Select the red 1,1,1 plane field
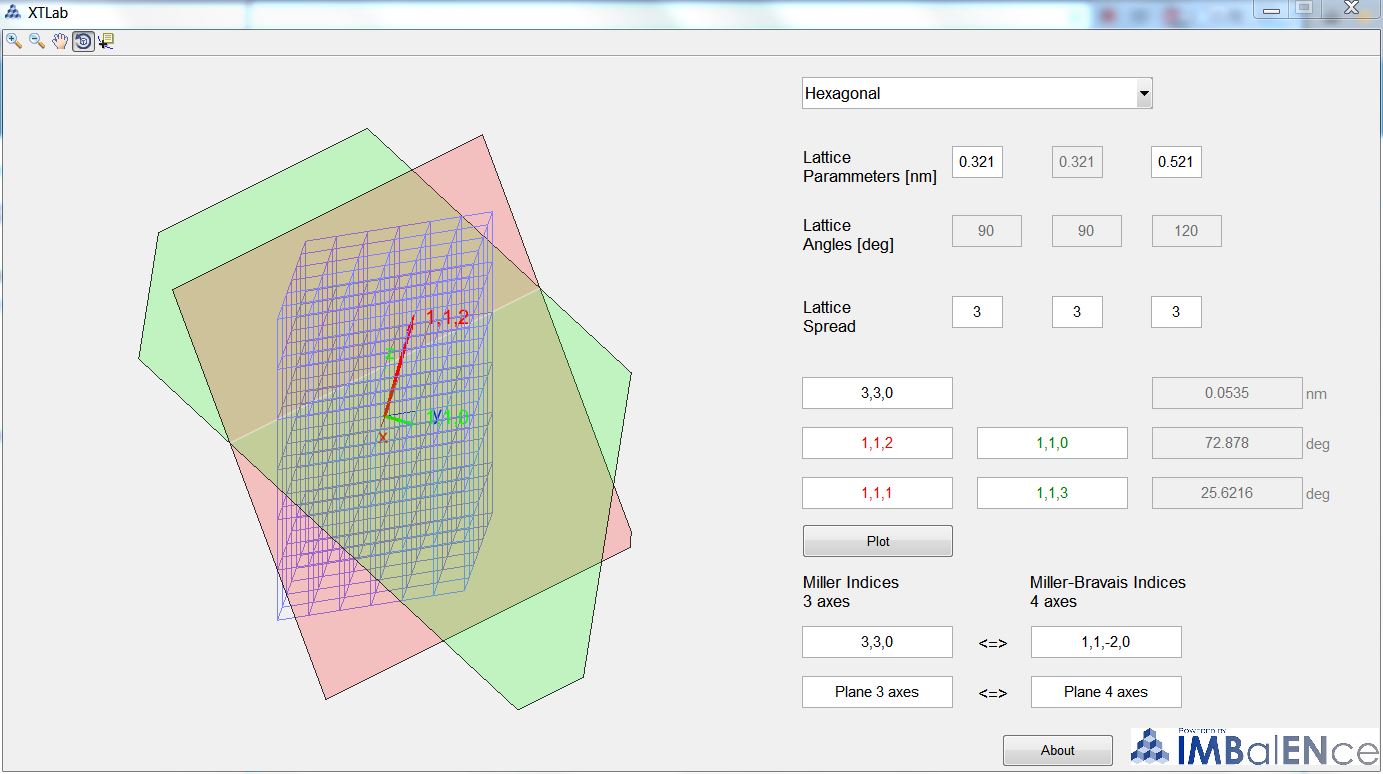 877,493
